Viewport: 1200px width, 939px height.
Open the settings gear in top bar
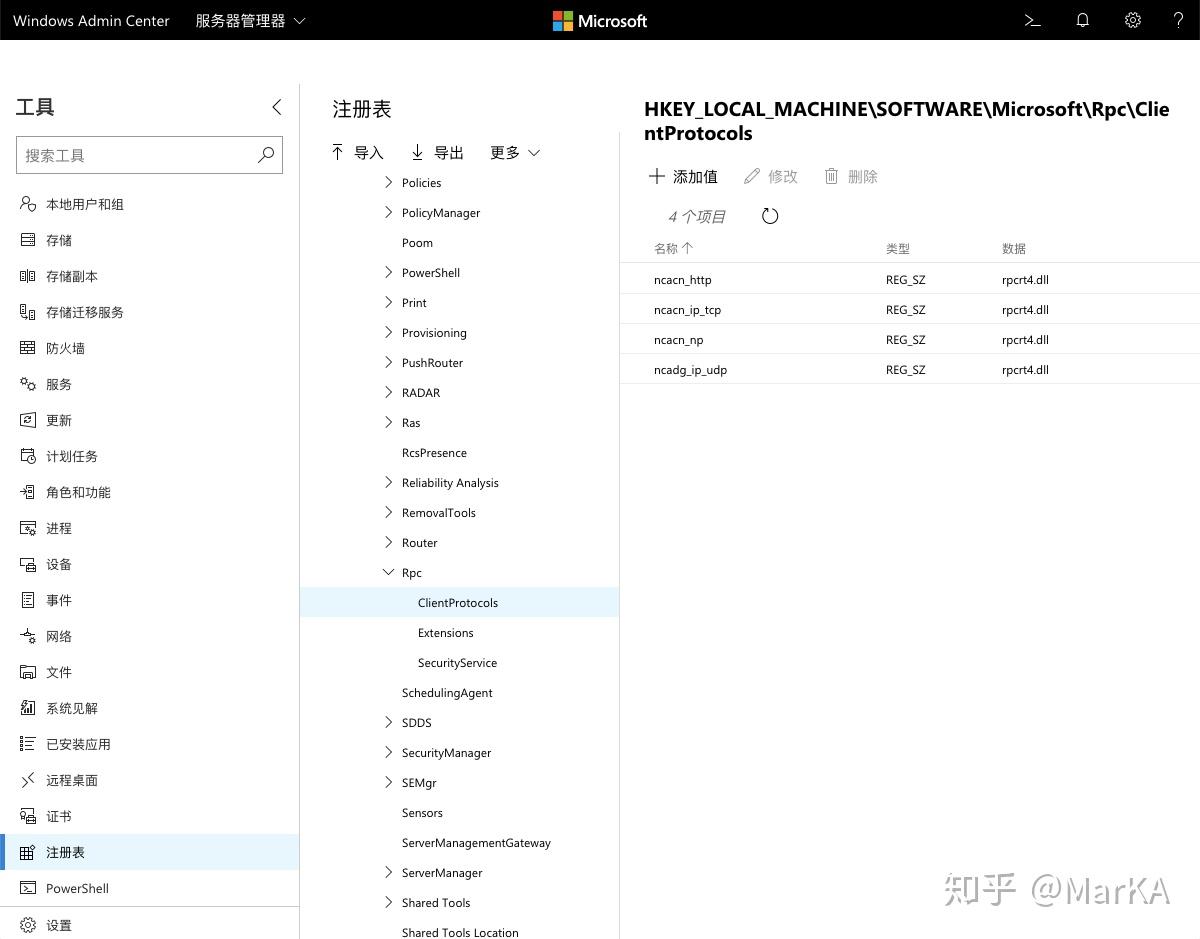click(1132, 20)
